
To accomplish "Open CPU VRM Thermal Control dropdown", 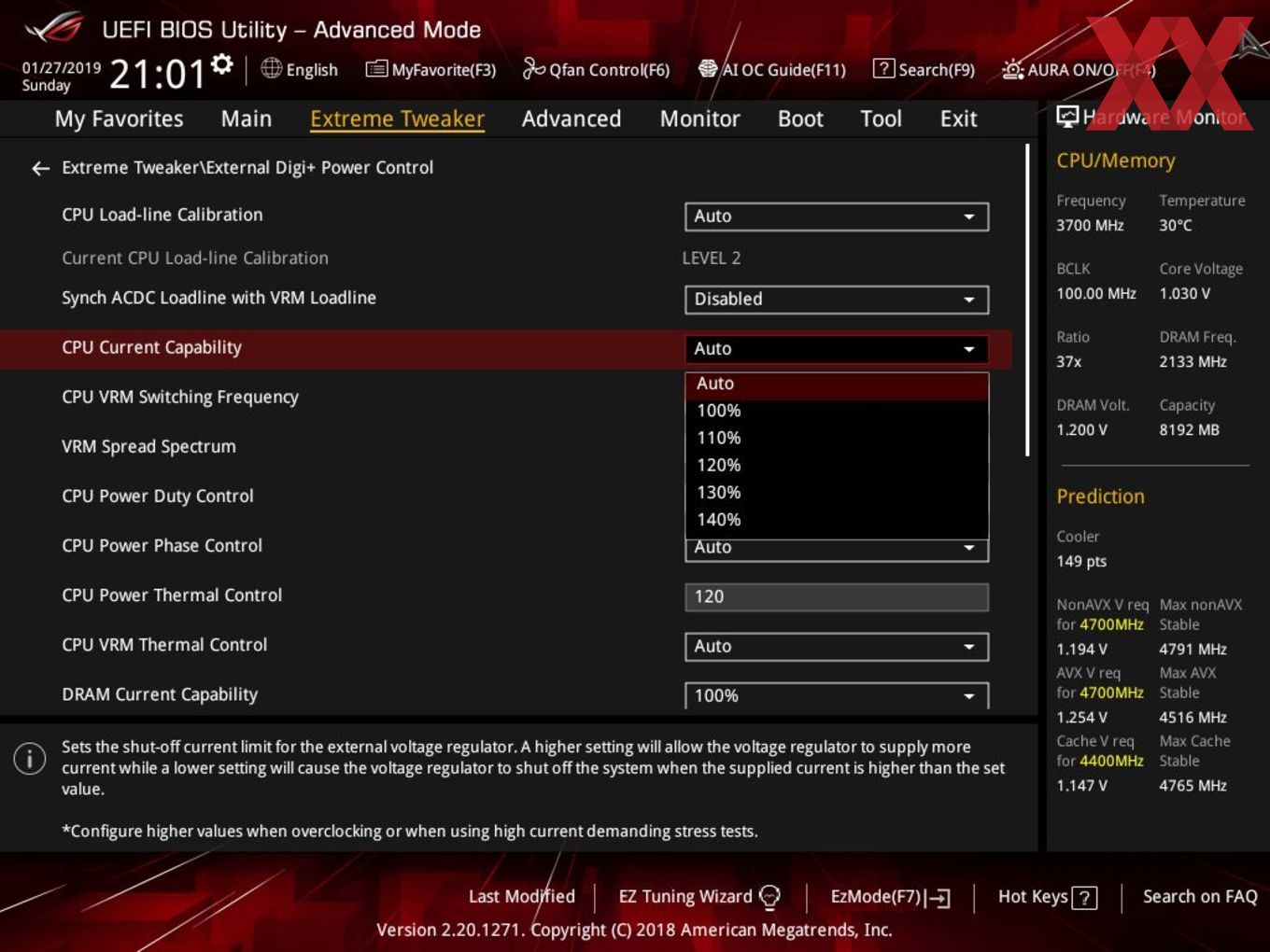I will (x=837, y=647).
